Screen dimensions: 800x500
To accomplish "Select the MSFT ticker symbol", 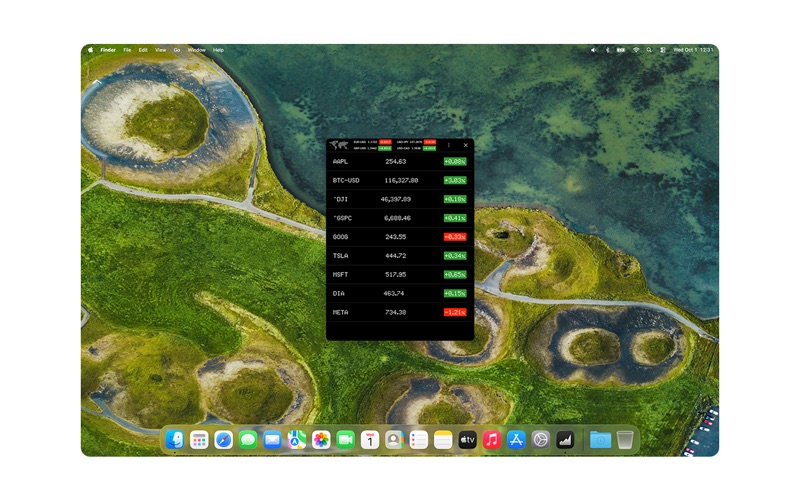I will (340, 275).
